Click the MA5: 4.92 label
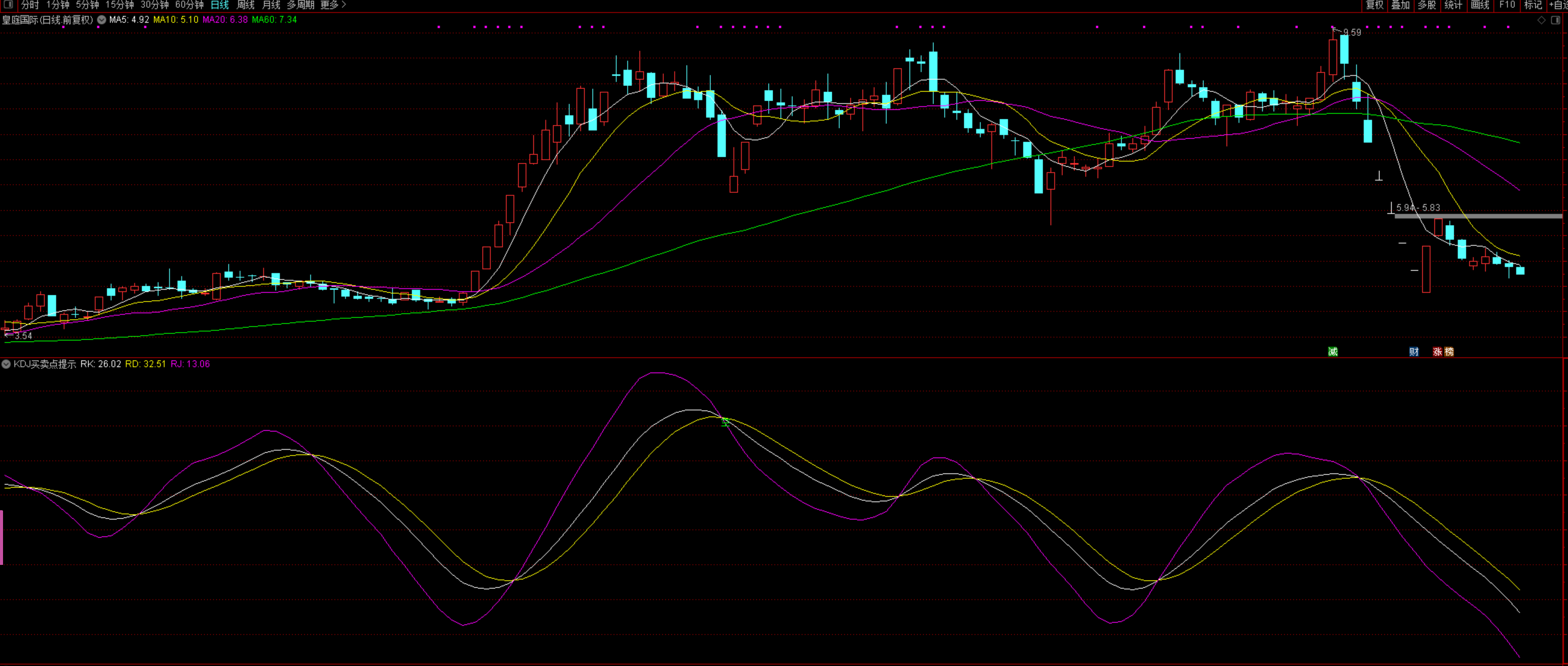The width and height of the screenshot is (1568, 666). point(129,20)
